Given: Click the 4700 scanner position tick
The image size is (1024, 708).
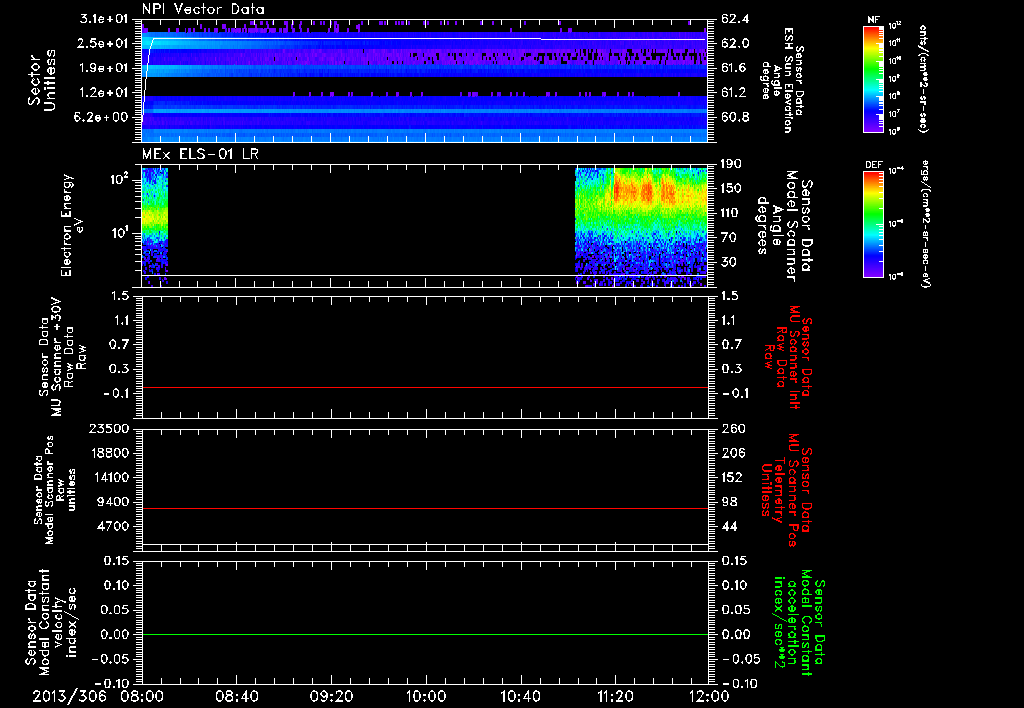Looking at the screenshot, I should tap(112, 526).
